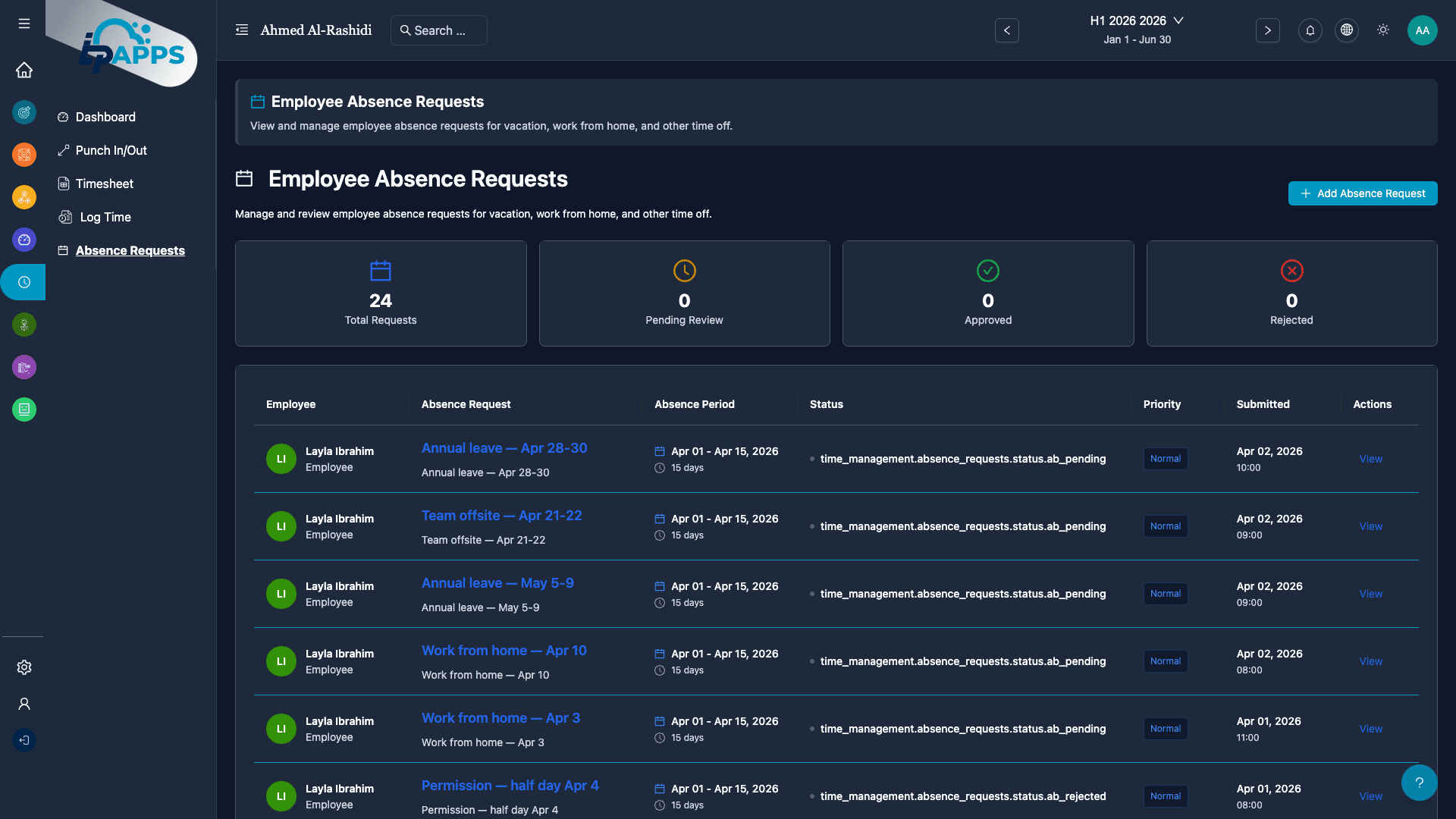Open the settings gear icon

tap(24, 667)
